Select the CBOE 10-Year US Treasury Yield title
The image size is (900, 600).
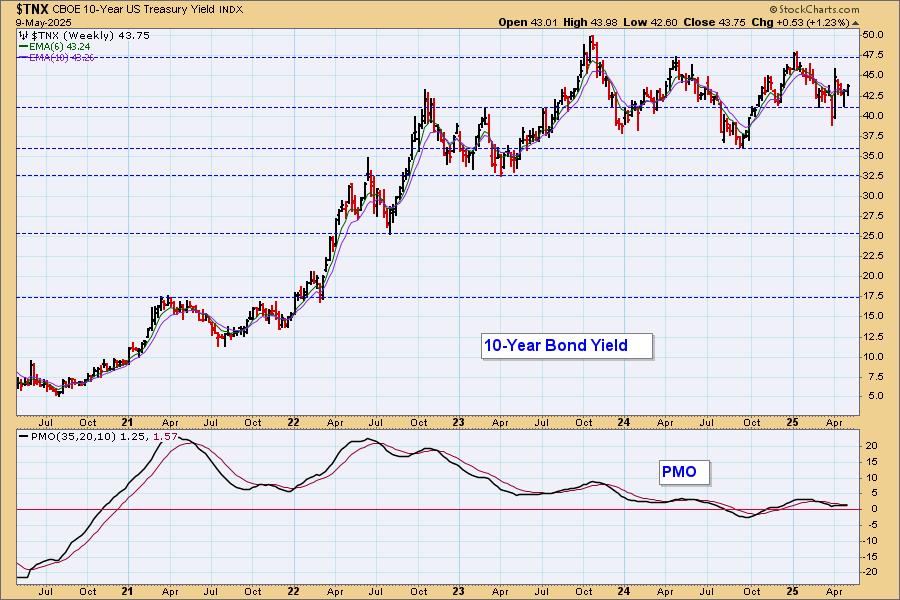click(x=134, y=9)
